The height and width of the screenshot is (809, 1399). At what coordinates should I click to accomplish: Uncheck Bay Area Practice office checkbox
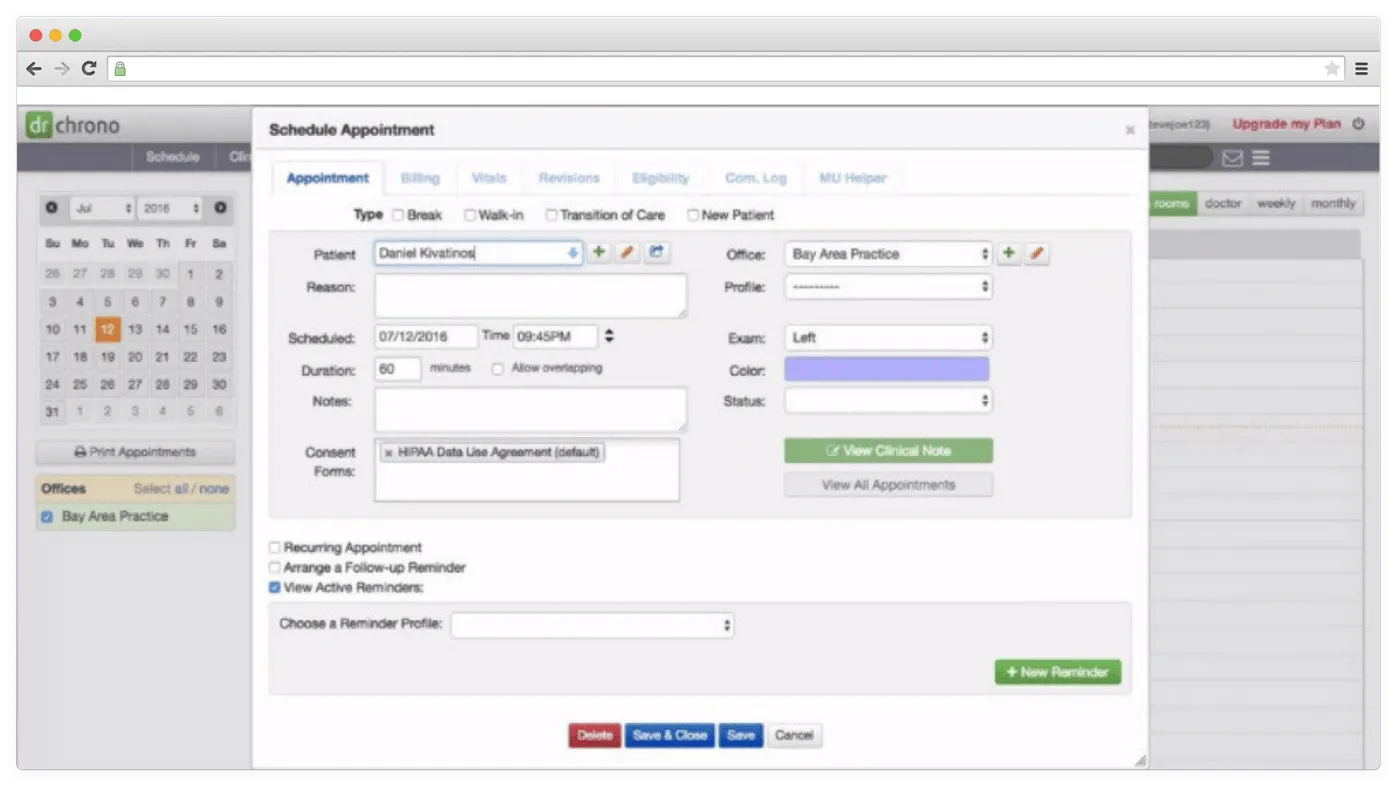pos(47,517)
